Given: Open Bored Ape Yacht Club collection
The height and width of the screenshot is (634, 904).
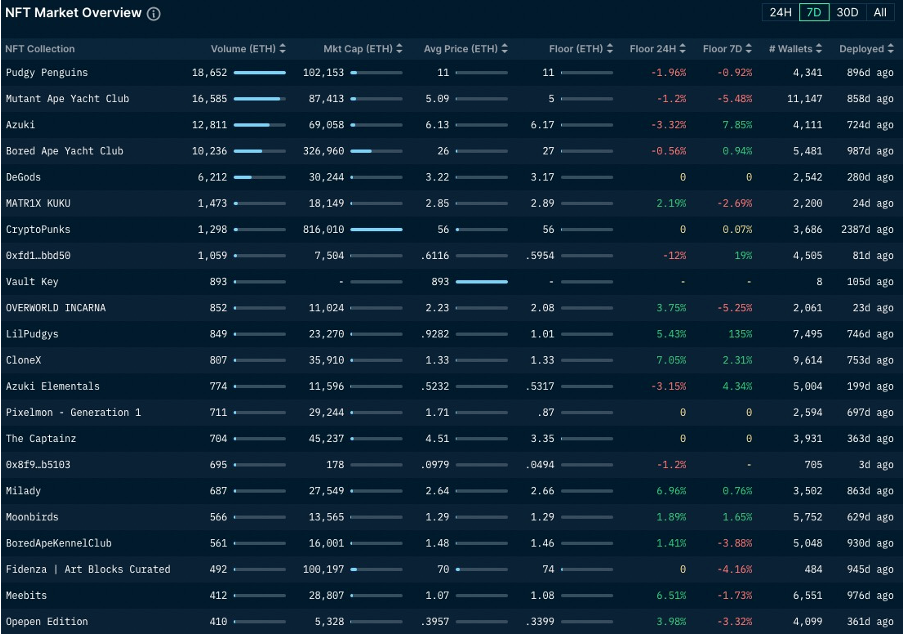Looking at the screenshot, I should coord(65,151).
